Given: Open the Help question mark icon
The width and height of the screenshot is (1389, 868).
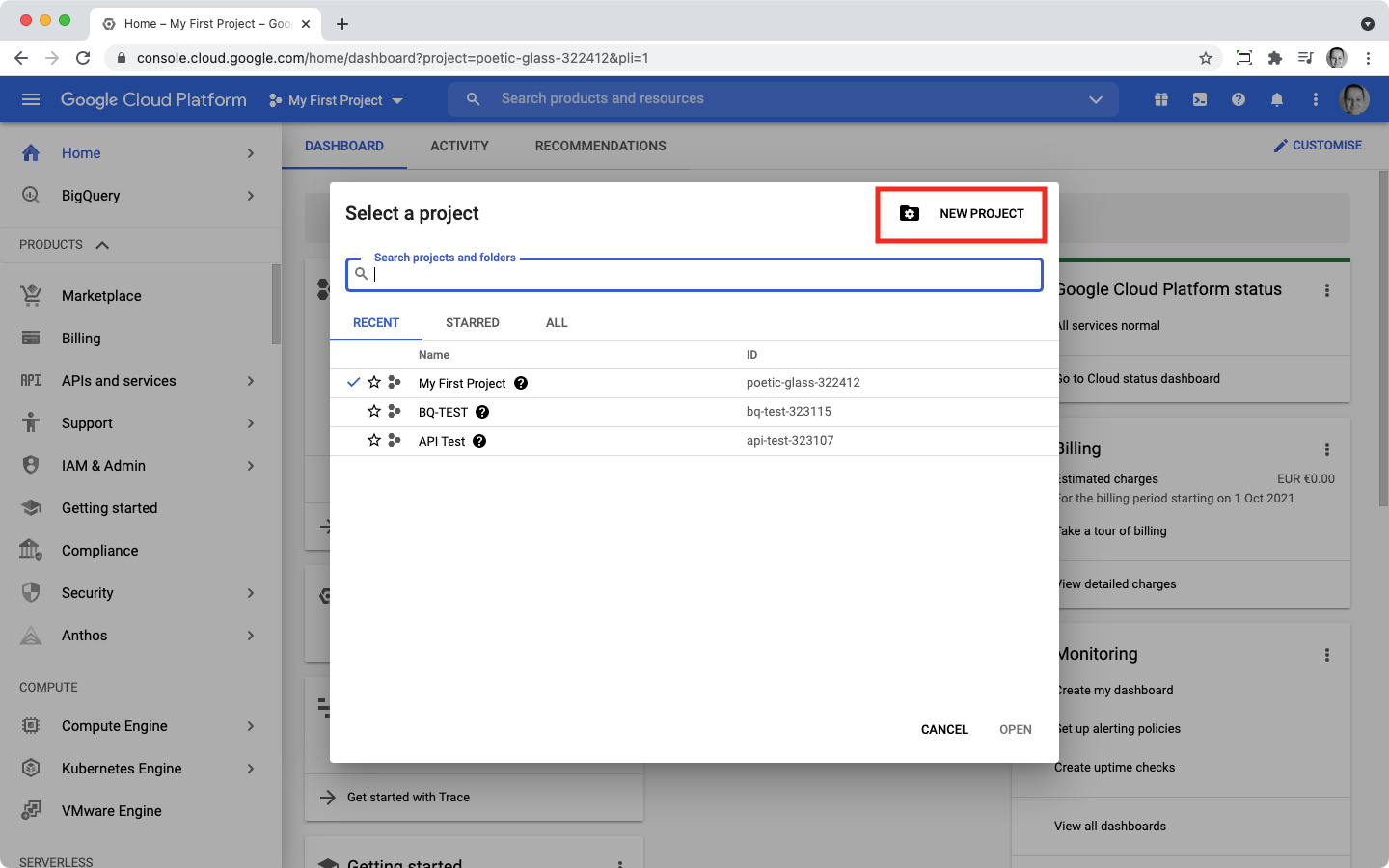Looking at the screenshot, I should click(1239, 99).
